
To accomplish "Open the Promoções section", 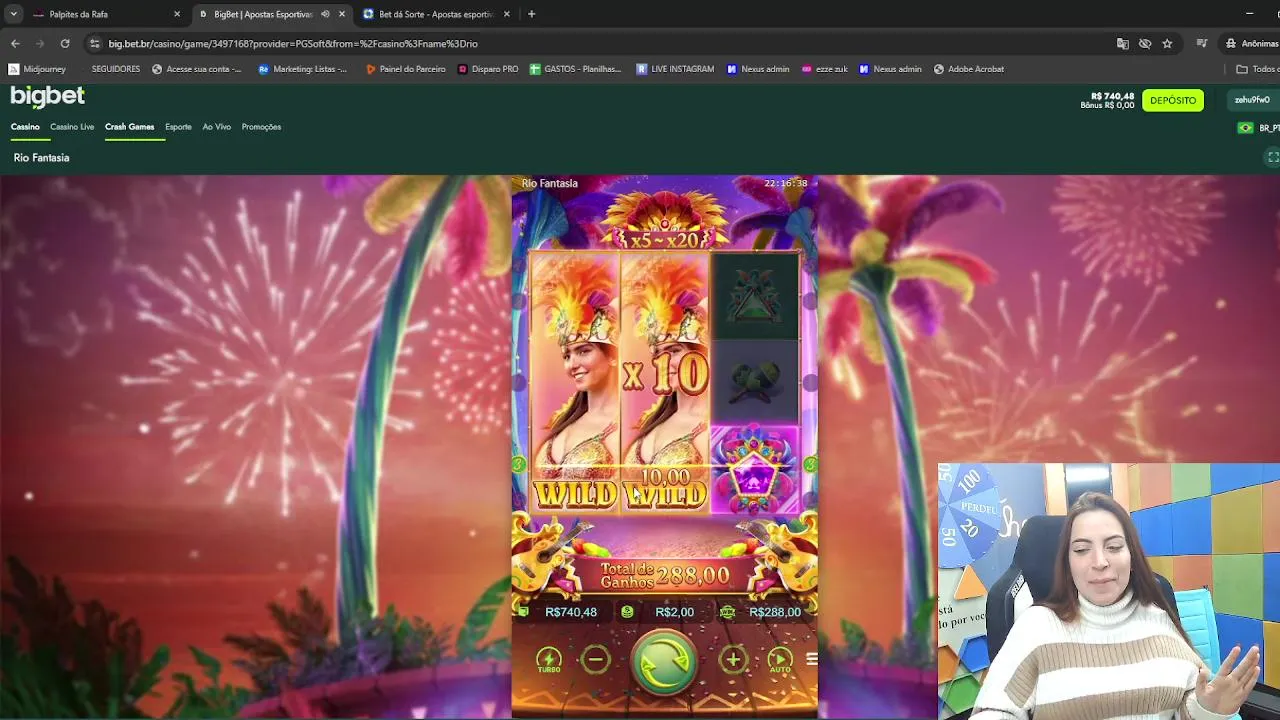I will point(261,127).
